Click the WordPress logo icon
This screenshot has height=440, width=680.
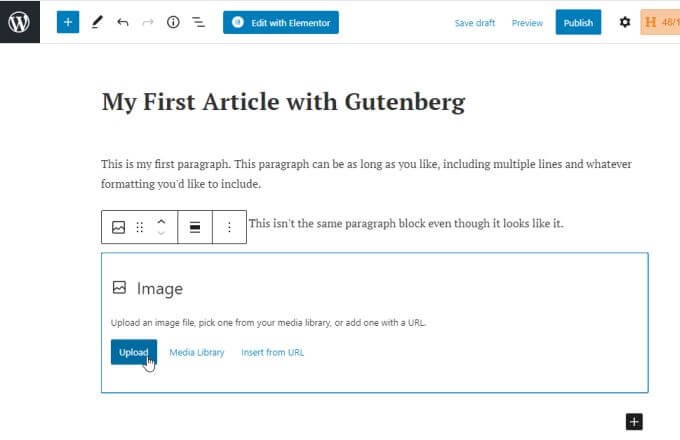(x=19, y=21)
